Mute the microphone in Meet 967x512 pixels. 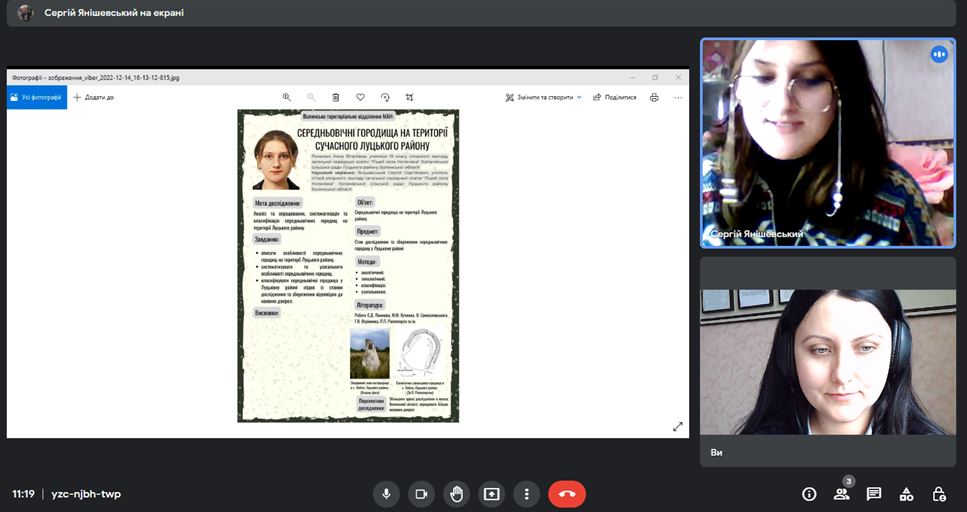pyautogui.click(x=386, y=494)
